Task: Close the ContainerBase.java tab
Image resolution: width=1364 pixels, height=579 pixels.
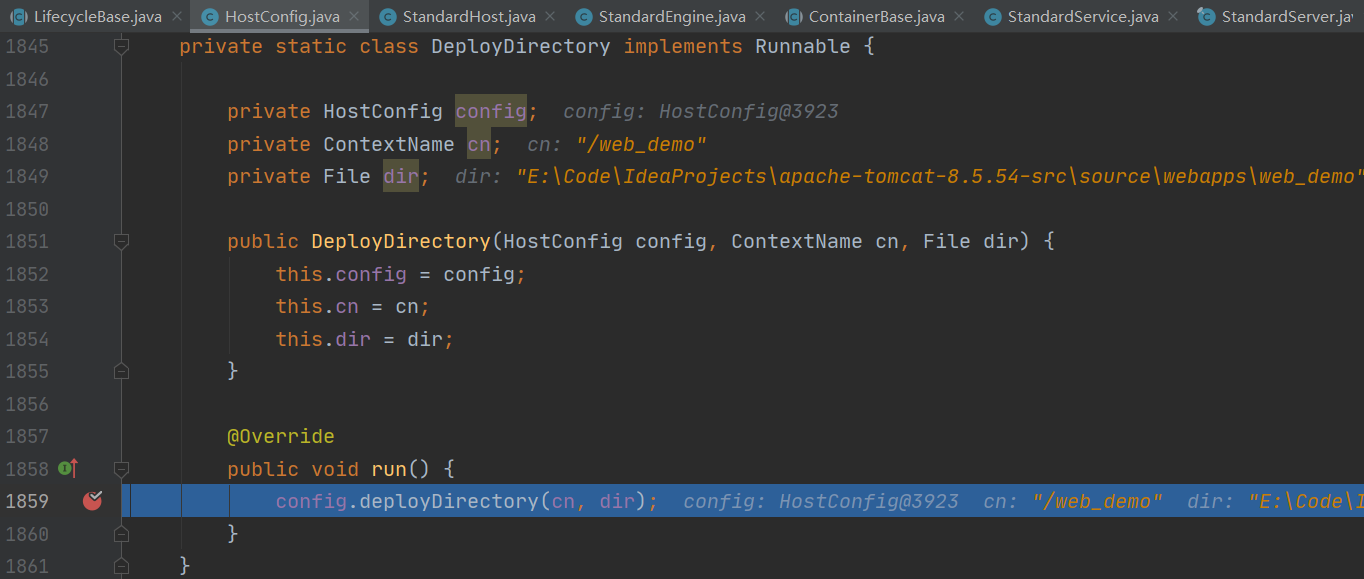Action: point(959,17)
